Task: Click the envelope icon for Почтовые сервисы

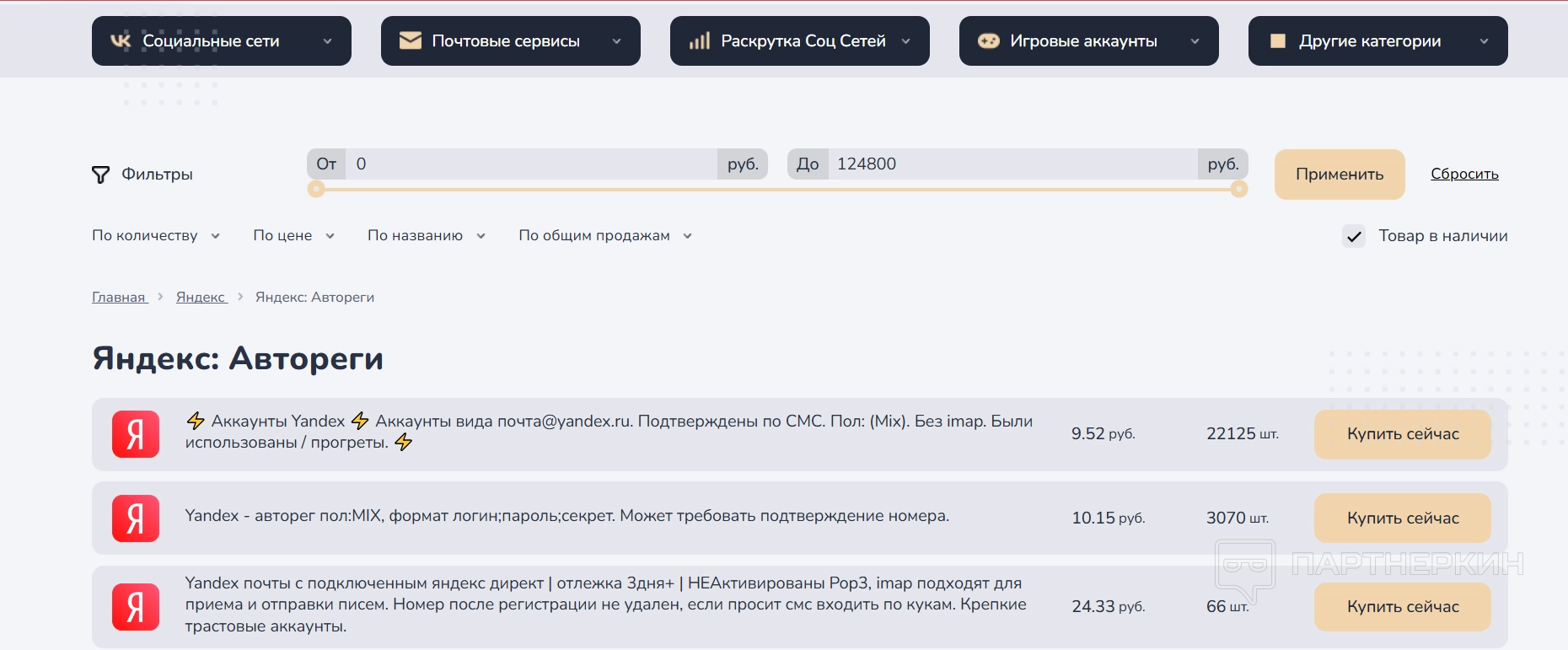Action: [x=411, y=40]
